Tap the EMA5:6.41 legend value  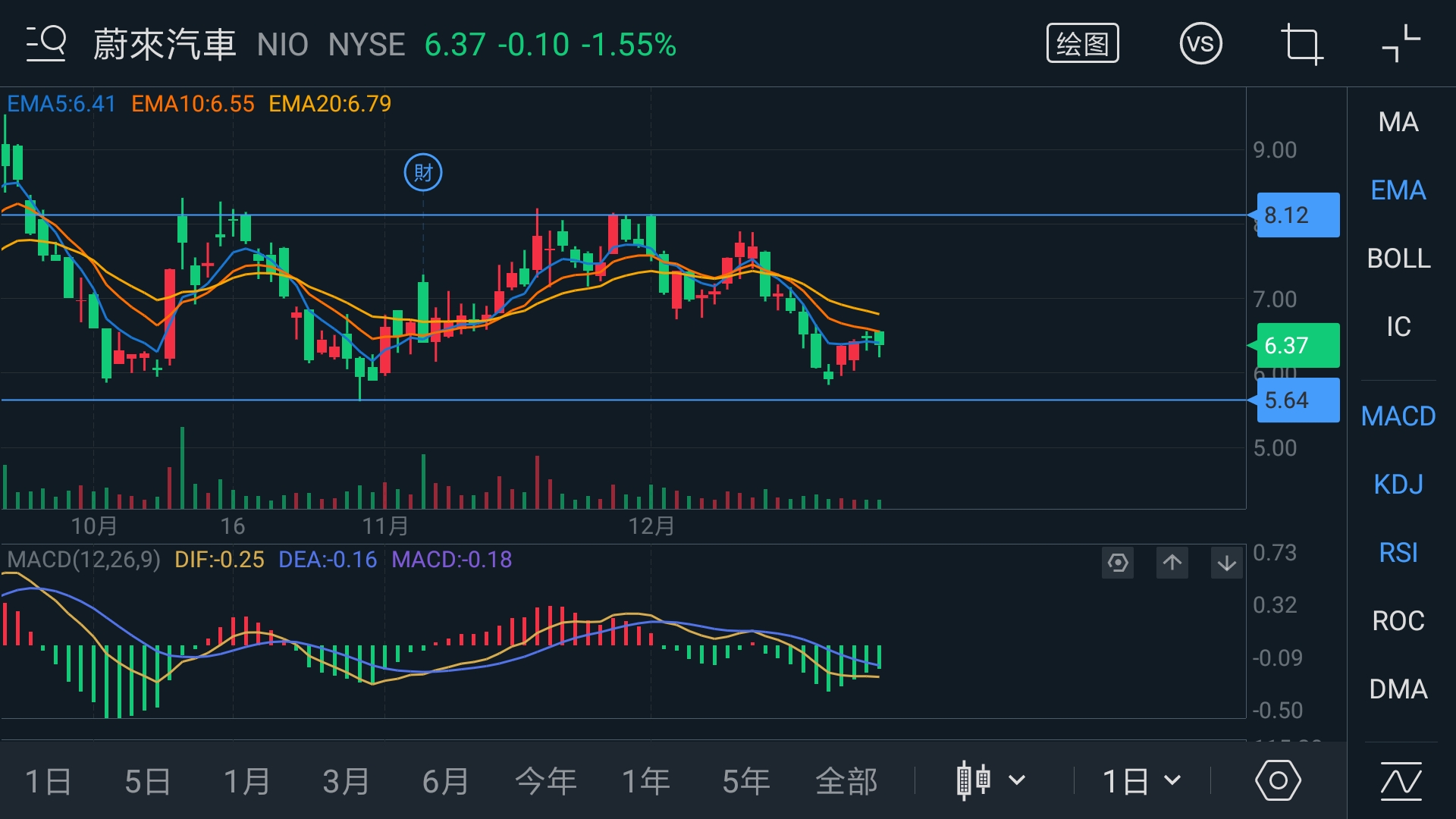pyautogui.click(x=61, y=104)
